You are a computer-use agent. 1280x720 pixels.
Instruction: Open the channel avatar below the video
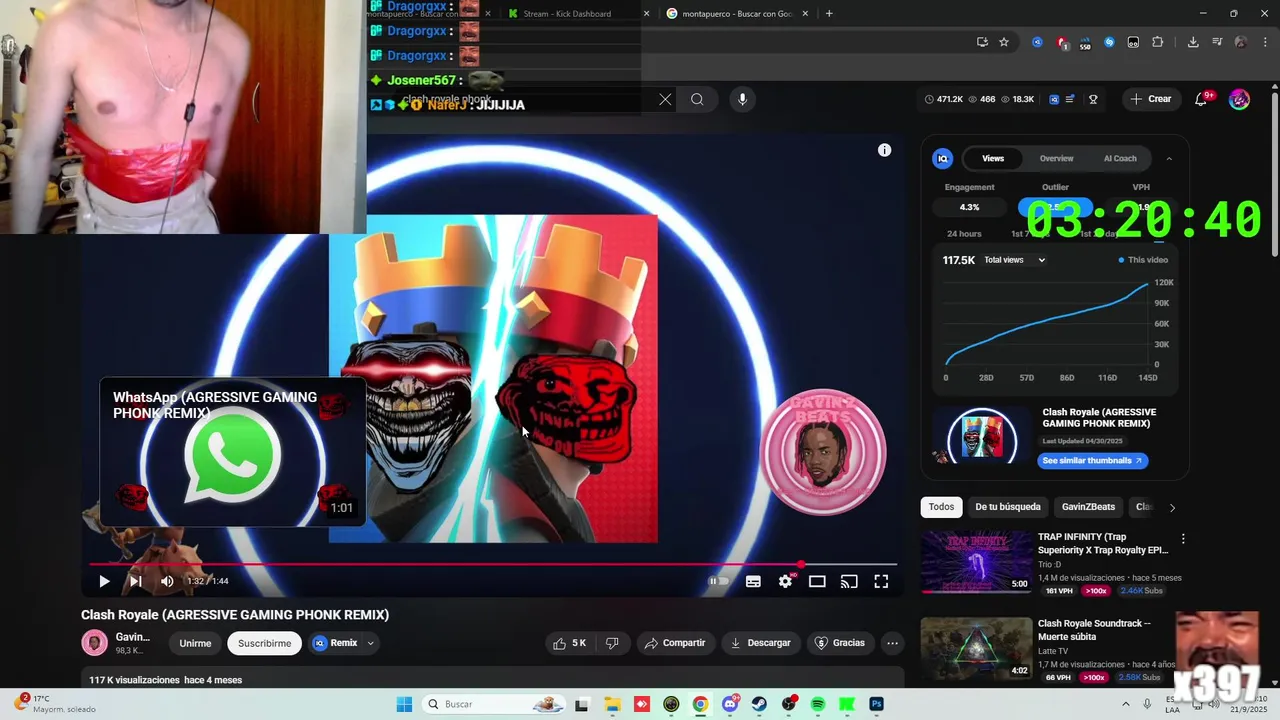click(94, 643)
